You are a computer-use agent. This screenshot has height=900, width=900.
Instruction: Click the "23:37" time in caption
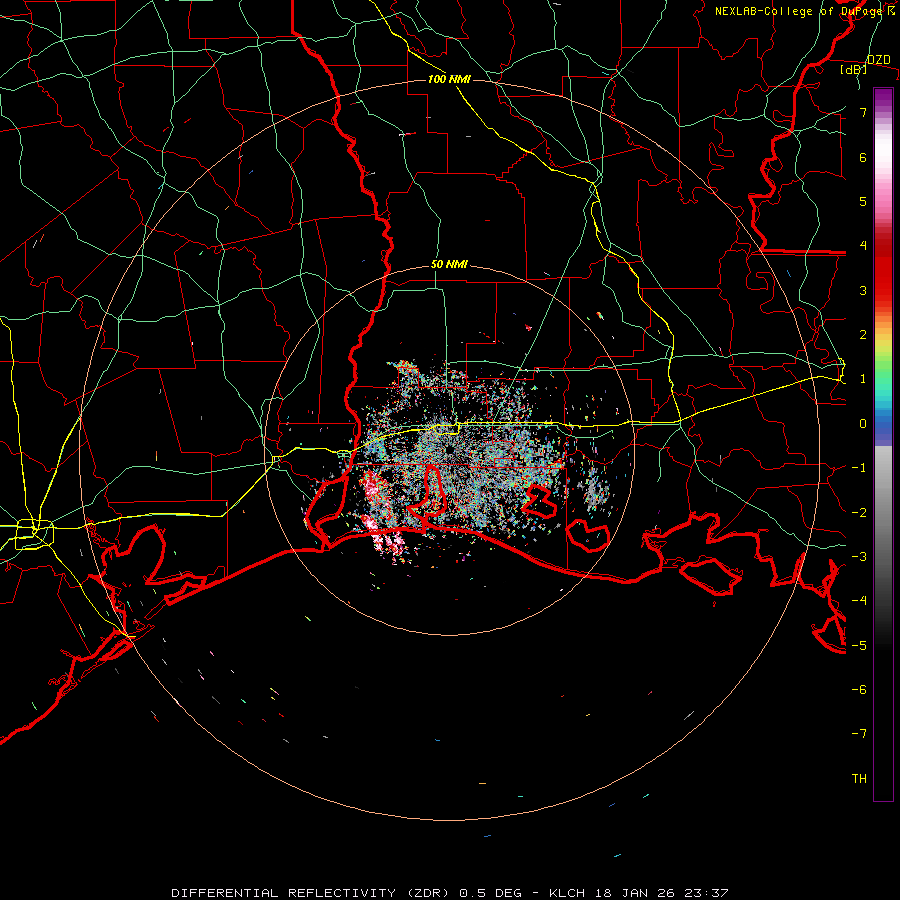(705, 893)
